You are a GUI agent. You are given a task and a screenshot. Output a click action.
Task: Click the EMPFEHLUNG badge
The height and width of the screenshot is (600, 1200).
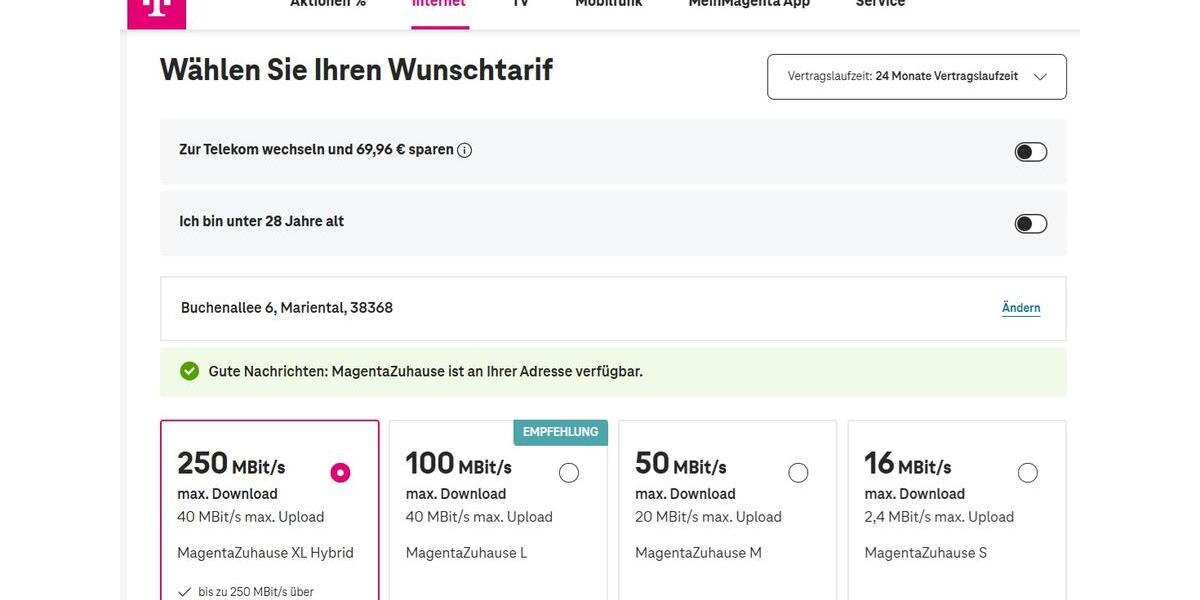pos(560,432)
